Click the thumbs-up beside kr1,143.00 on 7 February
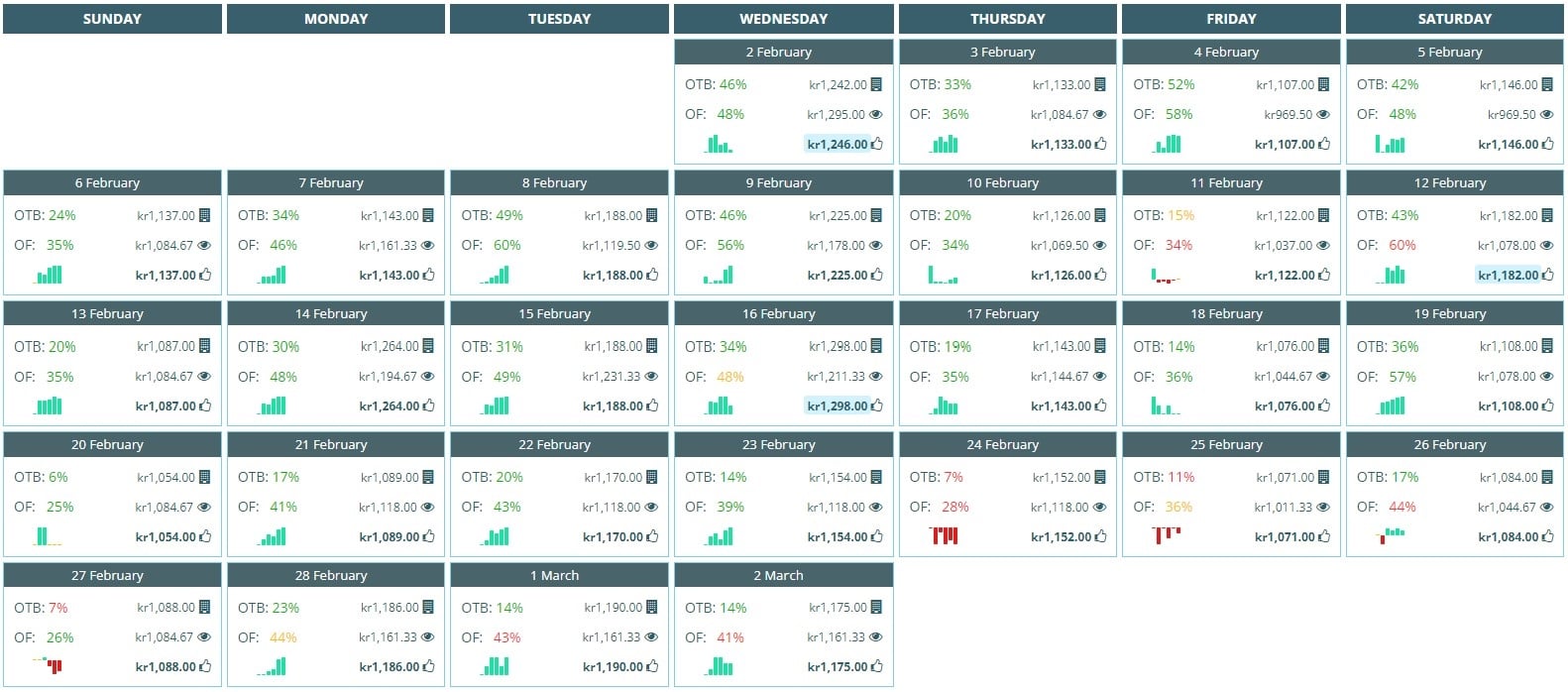Screen dimensions: 1568x692 pos(430,275)
